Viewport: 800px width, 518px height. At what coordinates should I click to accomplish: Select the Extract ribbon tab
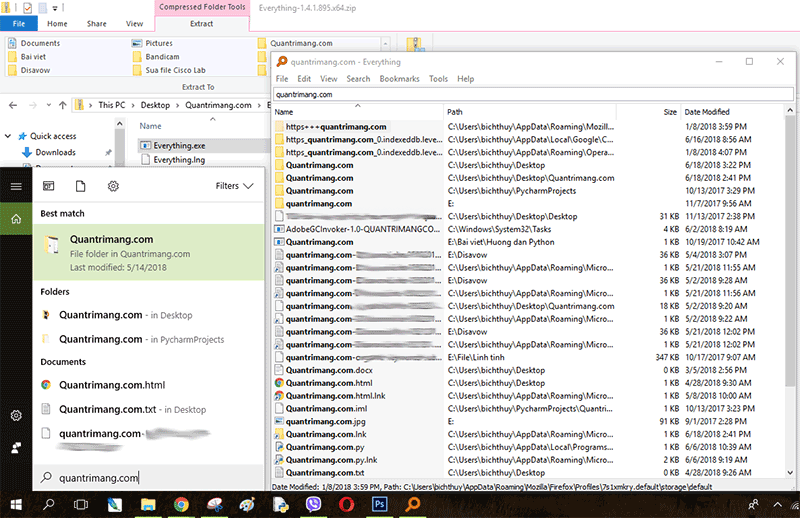[202, 23]
